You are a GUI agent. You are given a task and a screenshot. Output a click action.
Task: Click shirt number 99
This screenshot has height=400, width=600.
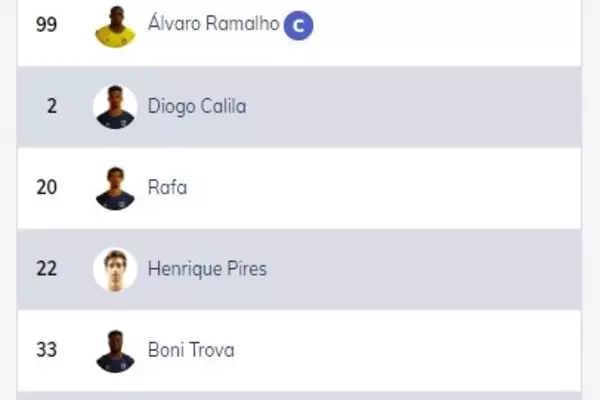pyautogui.click(x=46, y=25)
